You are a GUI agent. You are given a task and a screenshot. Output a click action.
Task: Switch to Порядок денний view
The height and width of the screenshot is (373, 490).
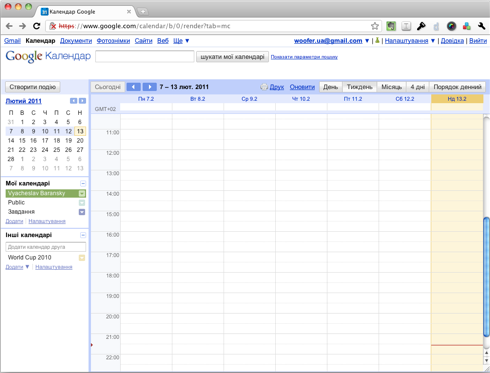pos(457,87)
